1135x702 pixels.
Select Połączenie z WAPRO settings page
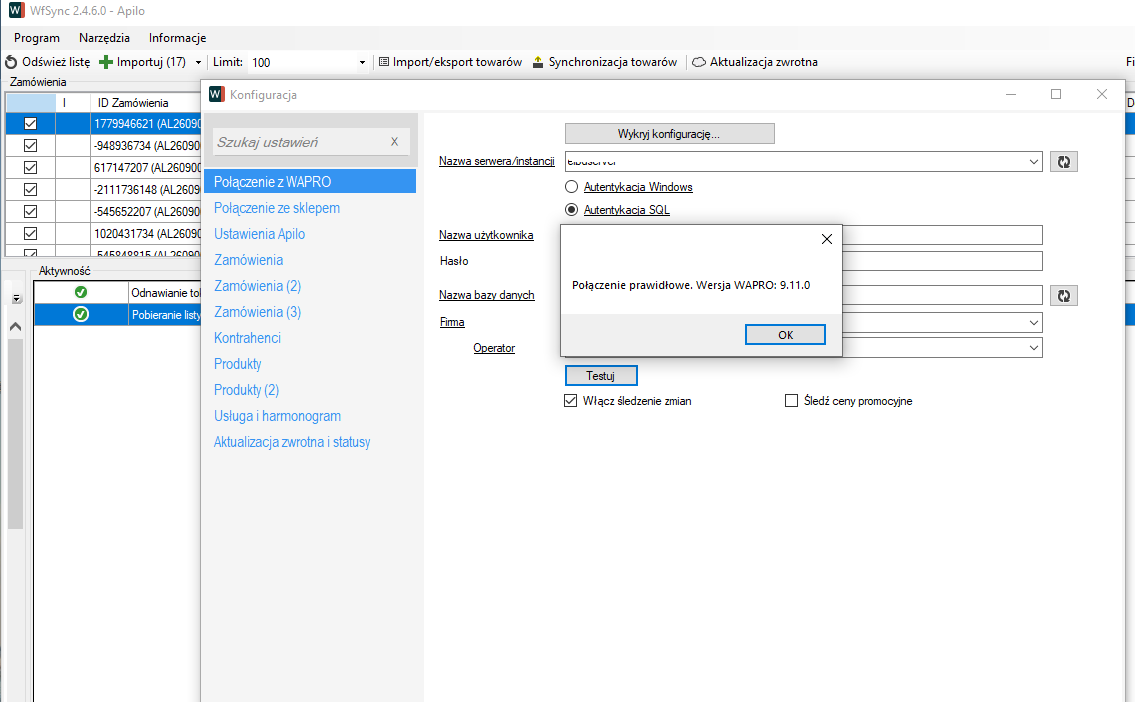pos(310,182)
